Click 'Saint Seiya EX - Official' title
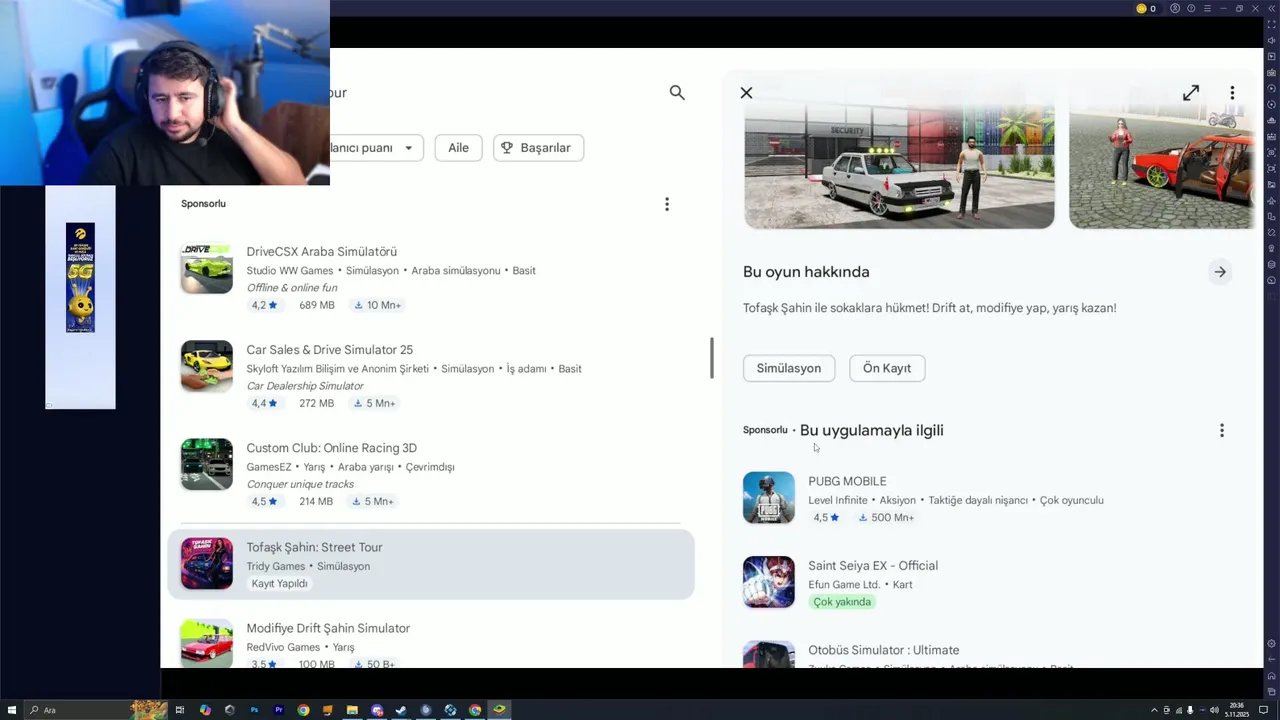This screenshot has height=720, width=1280. (873, 566)
